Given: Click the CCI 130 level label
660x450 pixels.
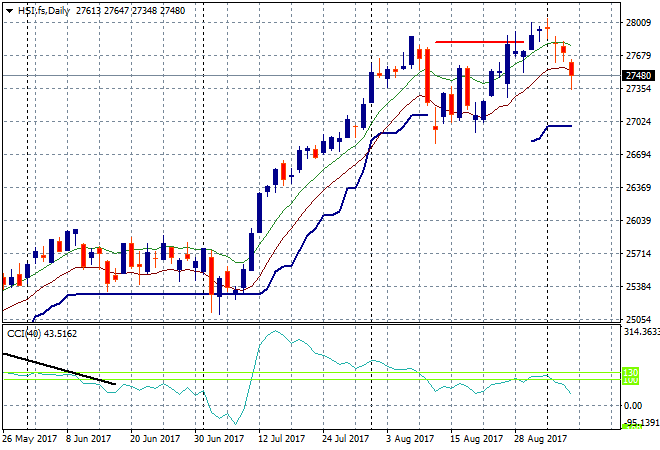Looking at the screenshot, I should point(630,373).
